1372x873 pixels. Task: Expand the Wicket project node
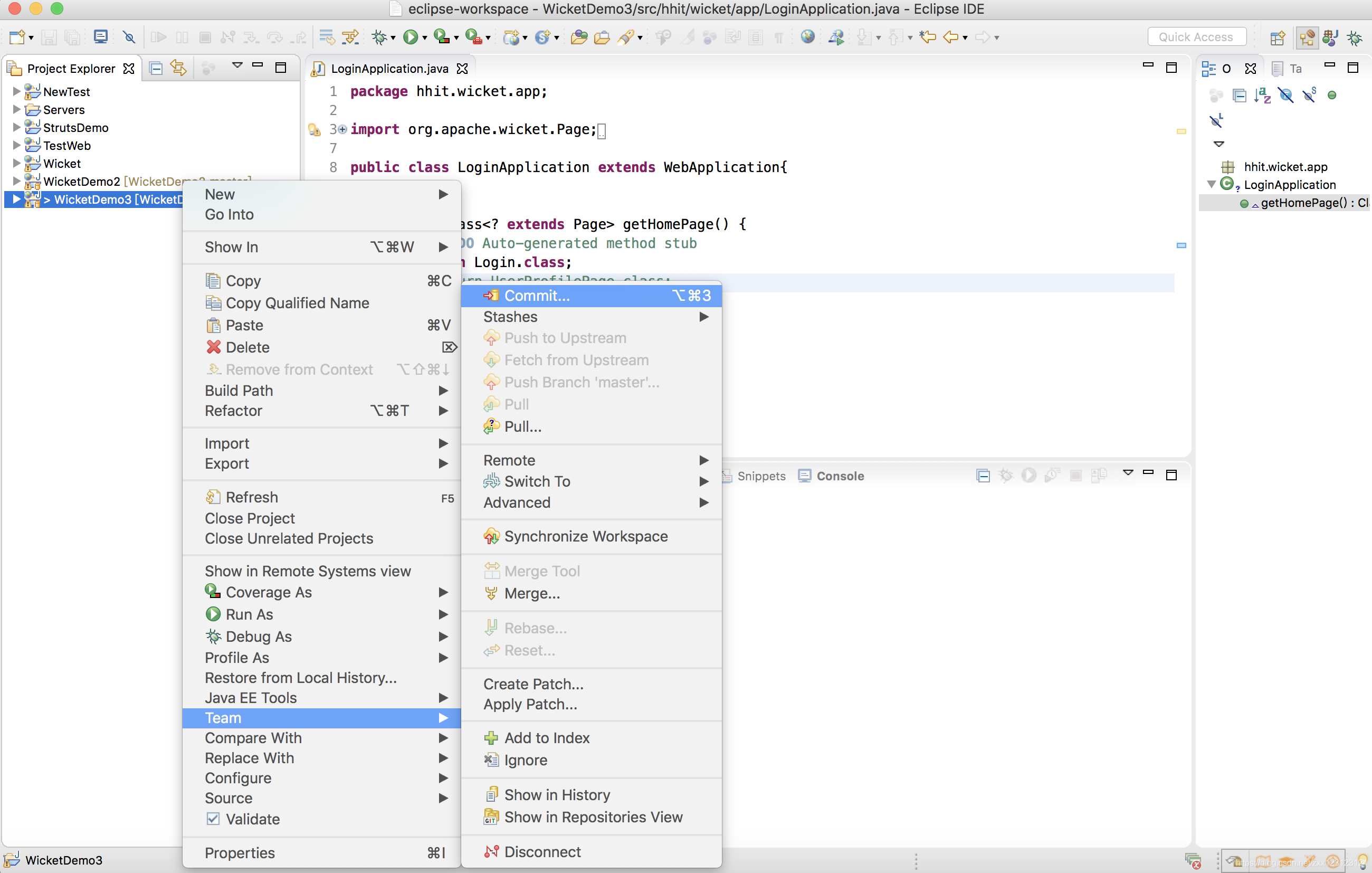point(16,163)
